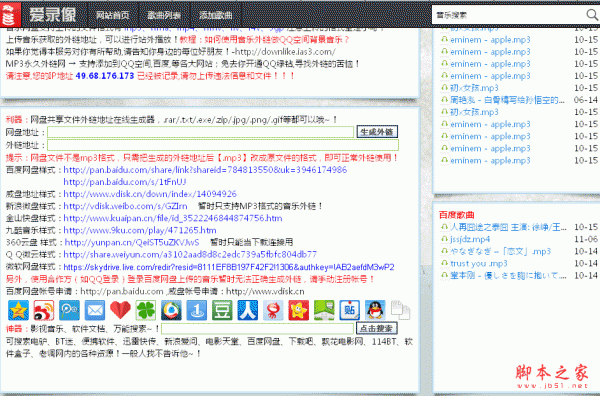Open the pan.baidu.com share/link sample URL
Viewport: 600px width, 396px height.
(205, 170)
